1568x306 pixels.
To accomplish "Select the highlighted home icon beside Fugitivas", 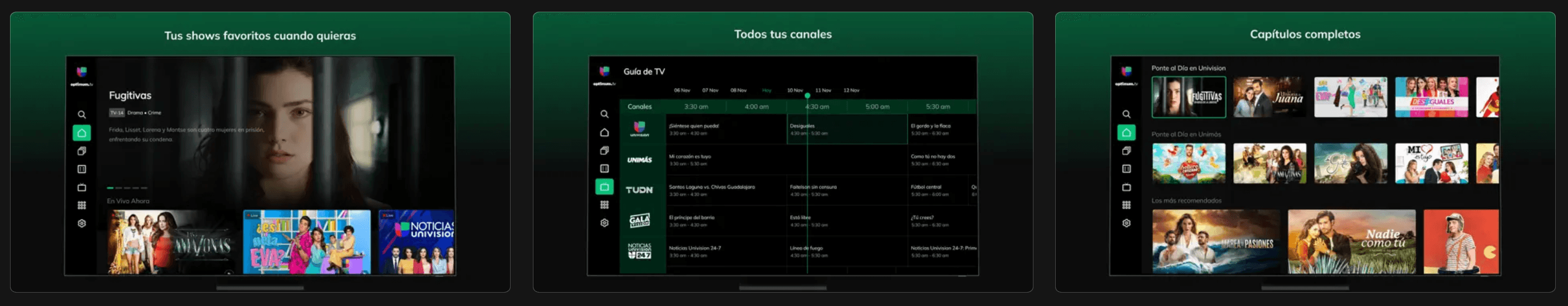I will 81,132.
